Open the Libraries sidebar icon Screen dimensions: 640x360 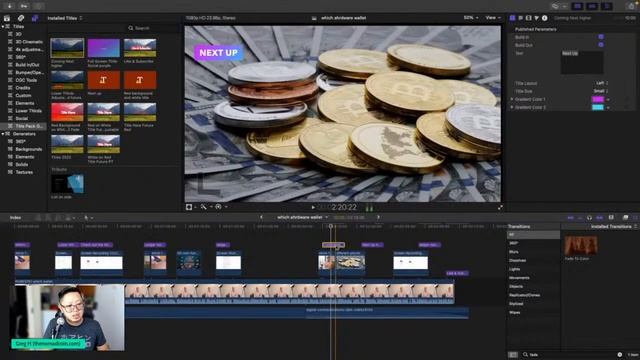pos(7,18)
